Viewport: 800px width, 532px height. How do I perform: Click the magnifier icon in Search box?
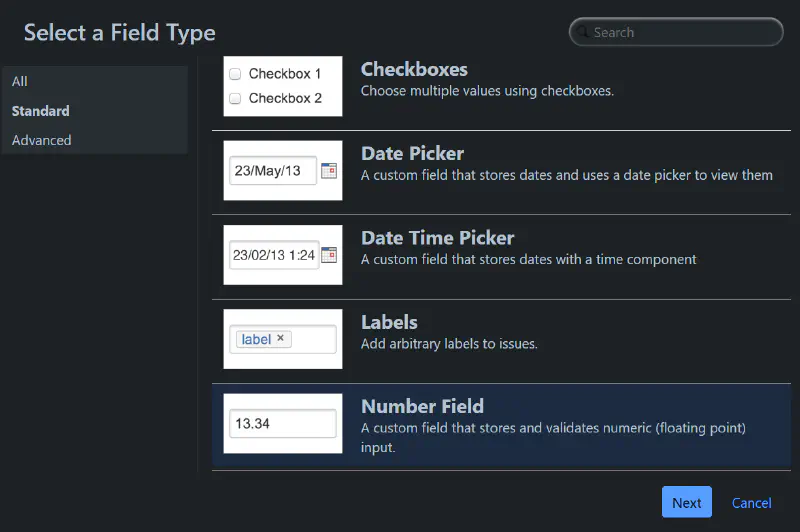pyautogui.click(x=582, y=32)
